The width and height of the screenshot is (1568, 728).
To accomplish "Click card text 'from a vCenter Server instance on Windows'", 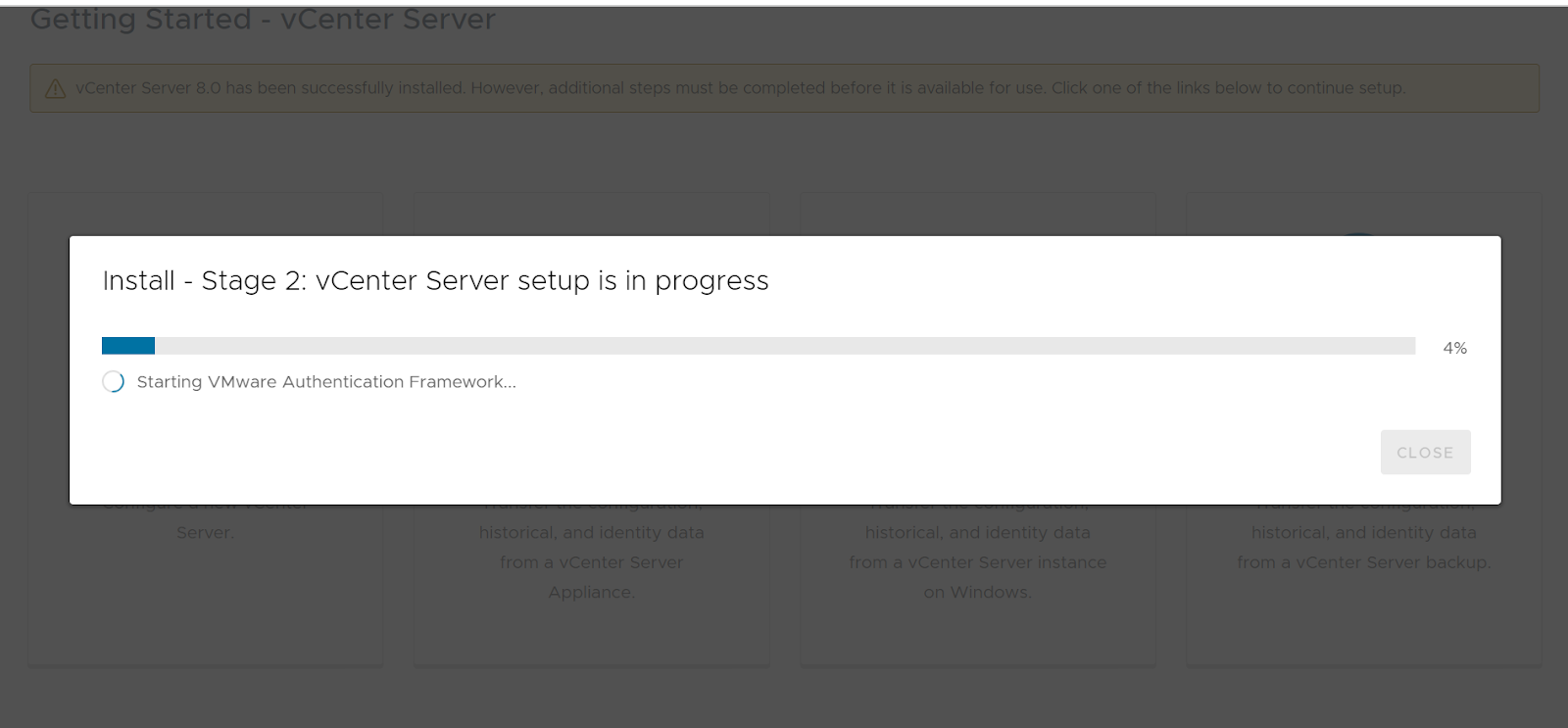I will coord(977,577).
